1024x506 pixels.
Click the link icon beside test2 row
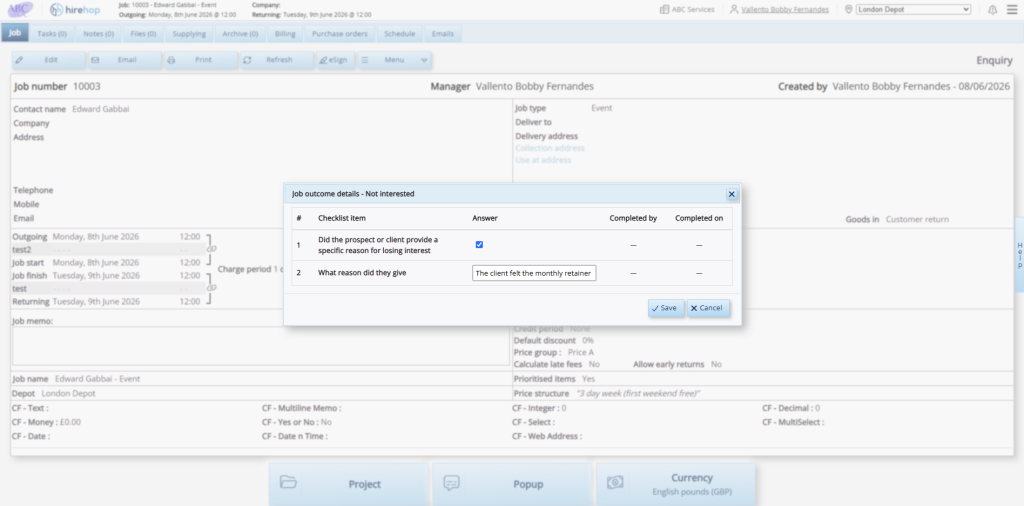point(210,249)
